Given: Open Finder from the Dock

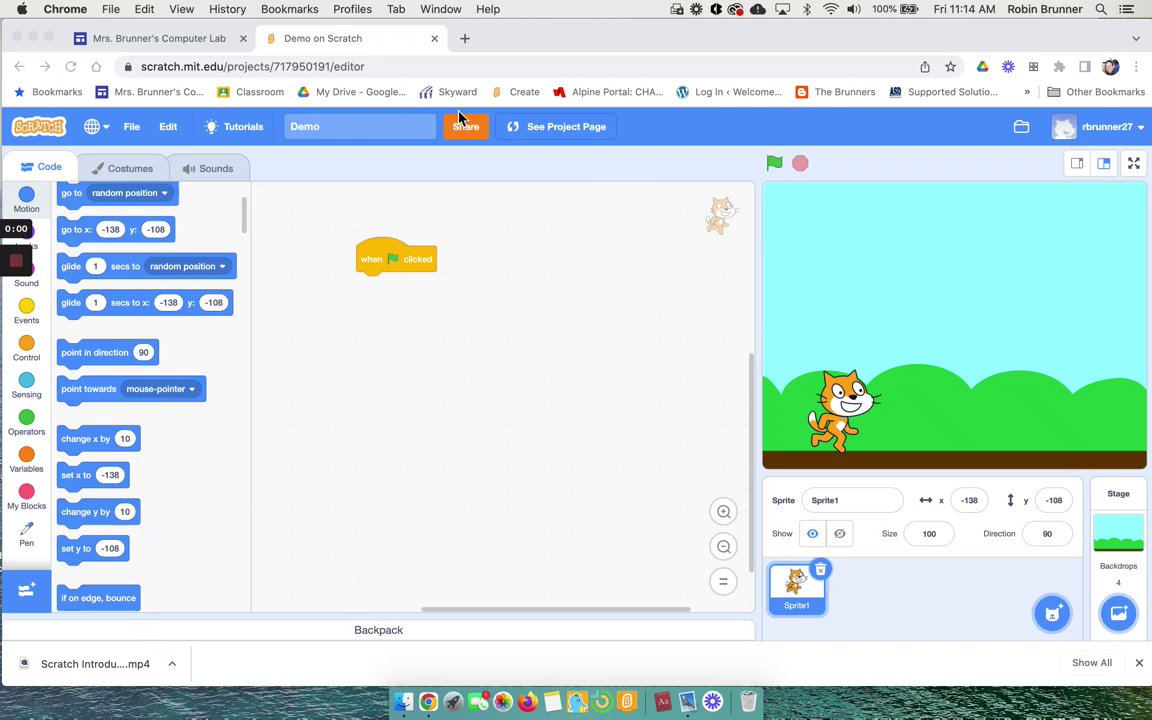Looking at the screenshot, I should pos(403,702).
